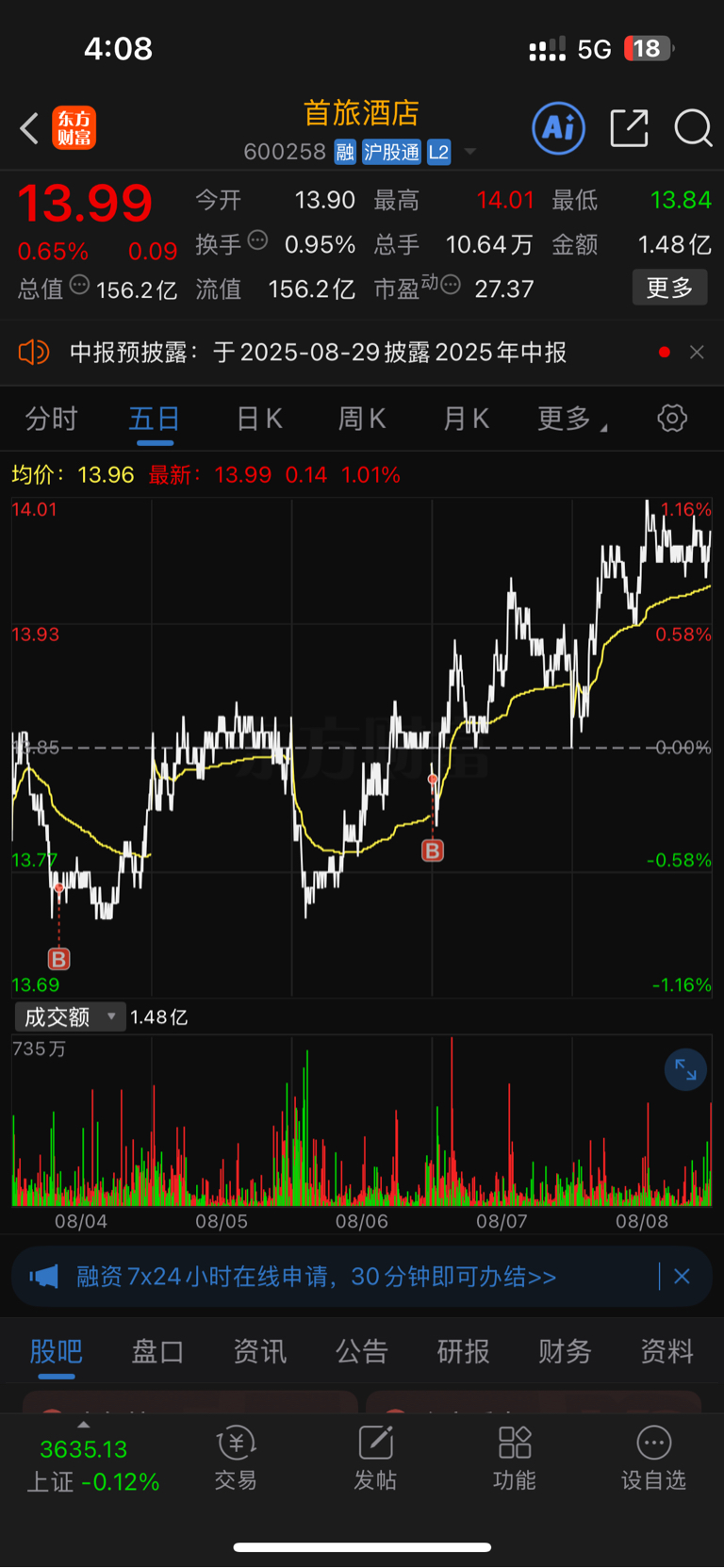
Task: Open 中报预披露 announcement text
Action: coord(319,353)
